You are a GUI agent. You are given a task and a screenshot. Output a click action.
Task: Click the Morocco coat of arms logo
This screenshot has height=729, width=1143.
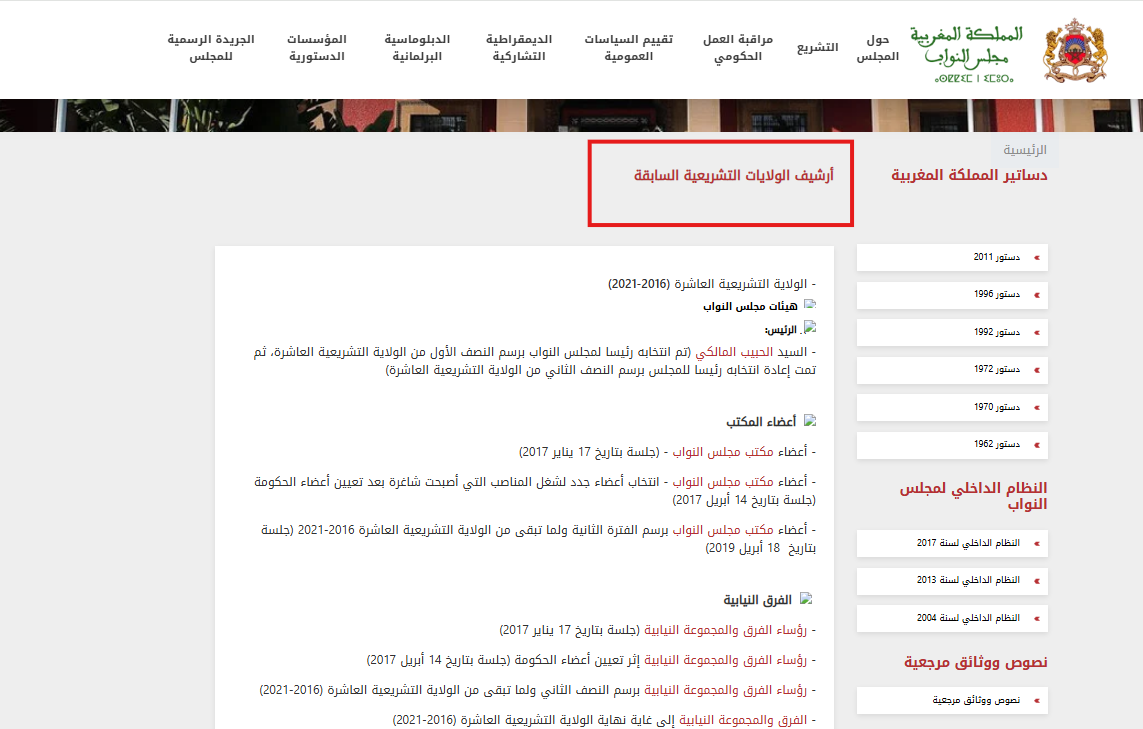coord(1075,51)
